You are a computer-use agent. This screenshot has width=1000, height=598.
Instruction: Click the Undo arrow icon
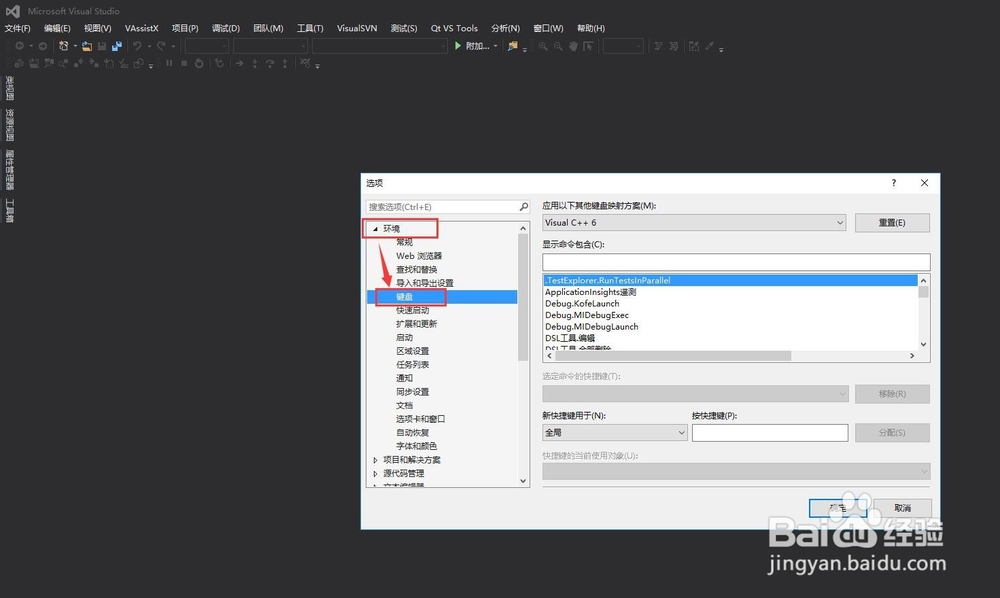[x=137, y=46]
